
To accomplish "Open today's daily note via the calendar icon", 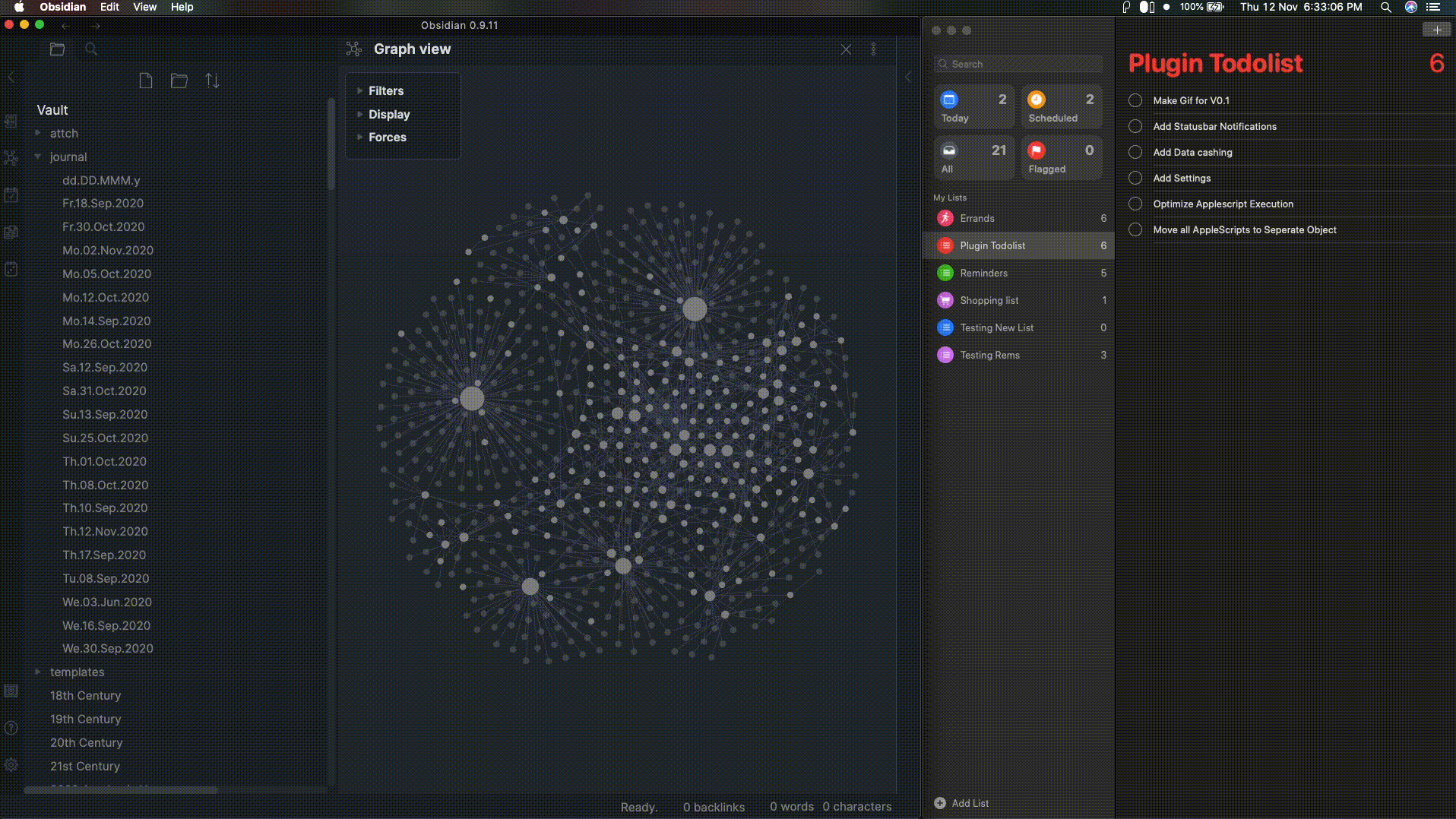I will click(11, 195).
